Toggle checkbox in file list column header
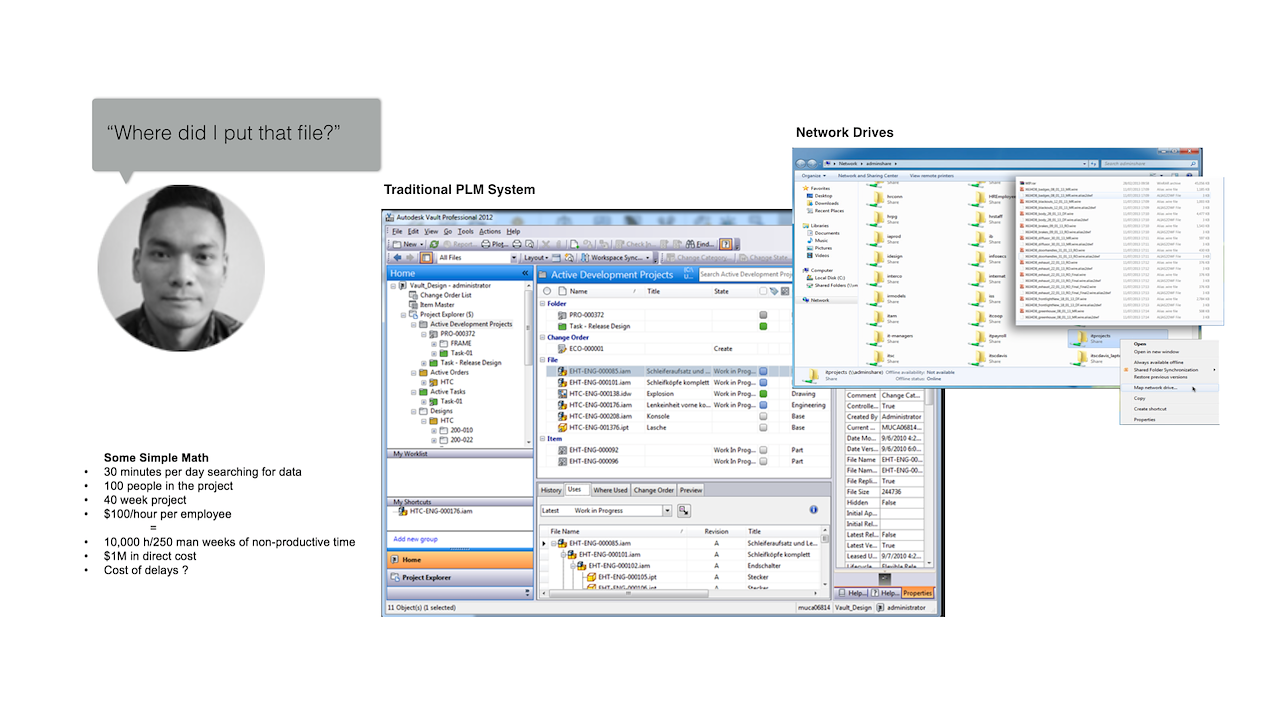 (763, 292)
